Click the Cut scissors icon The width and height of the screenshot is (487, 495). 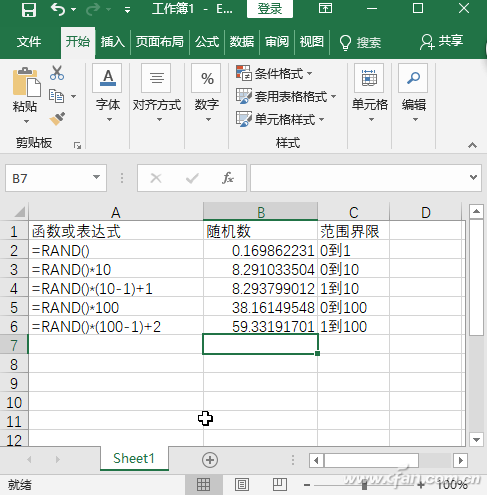tap(57, 73)
